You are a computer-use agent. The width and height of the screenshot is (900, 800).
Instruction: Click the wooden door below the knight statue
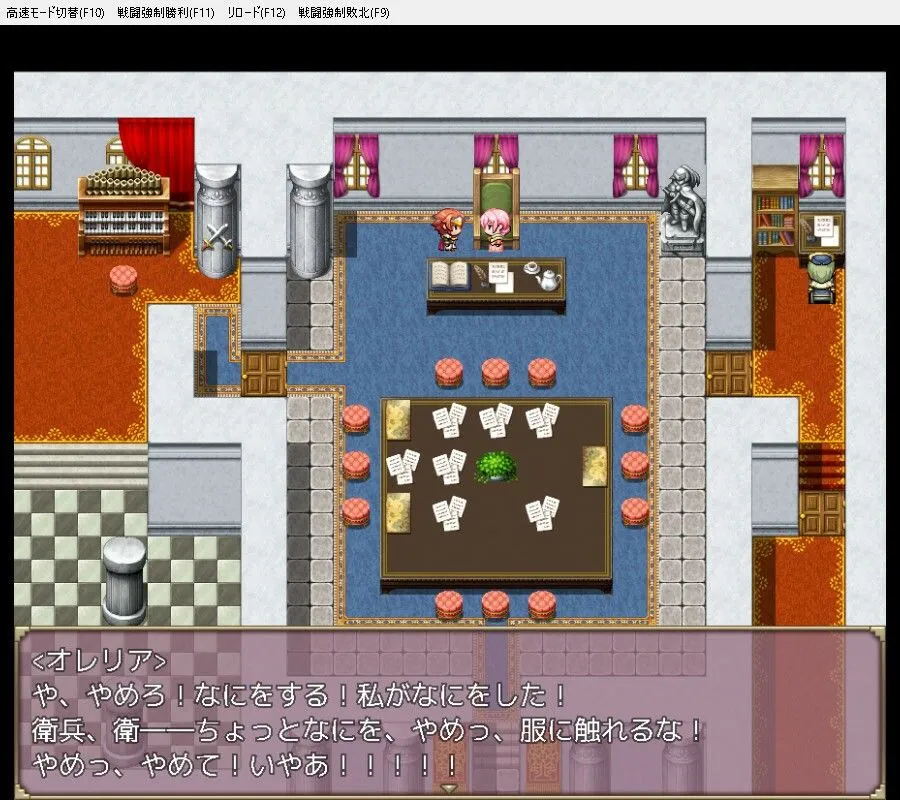728,373
